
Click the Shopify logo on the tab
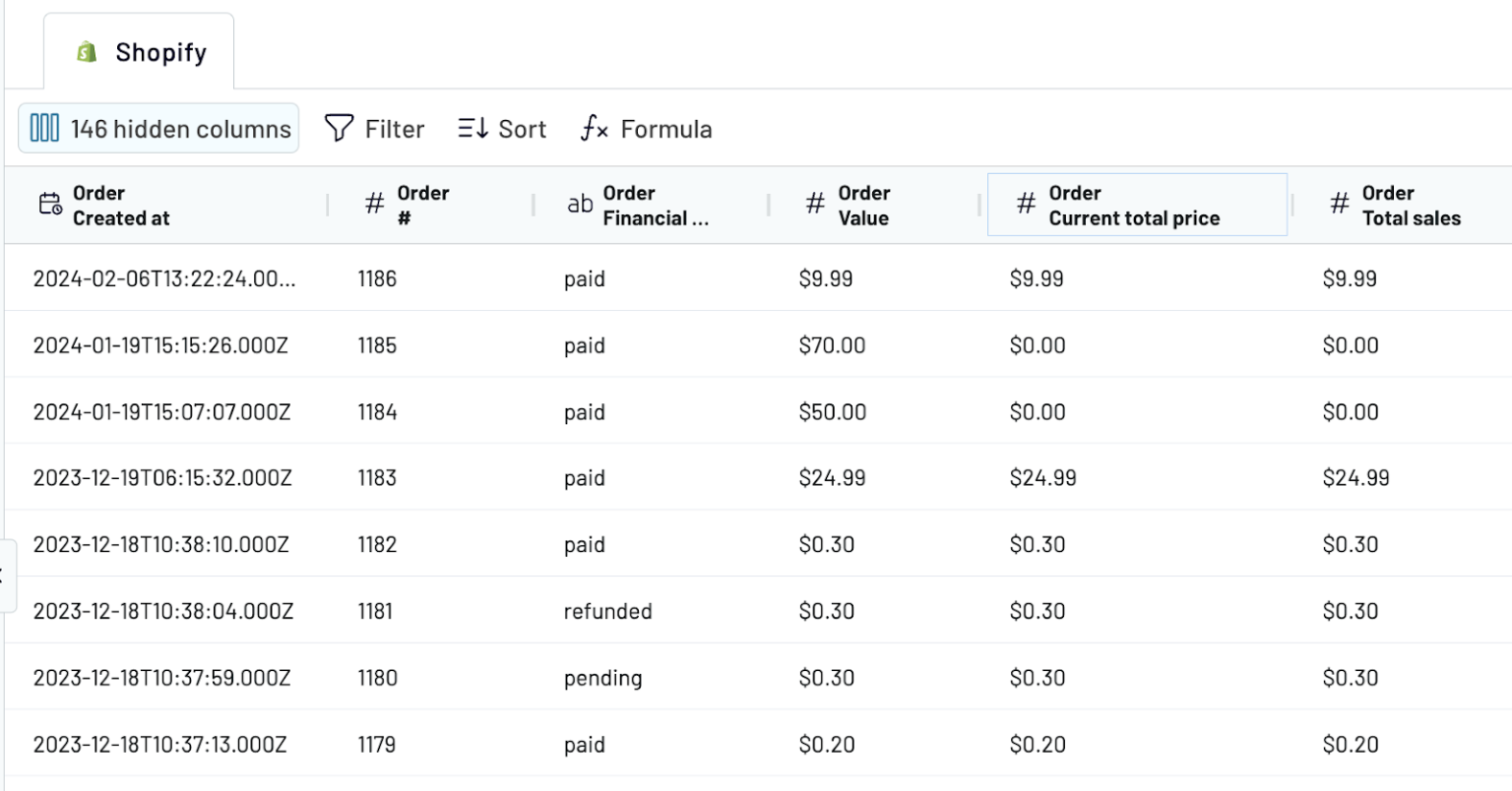click(88, 51)
